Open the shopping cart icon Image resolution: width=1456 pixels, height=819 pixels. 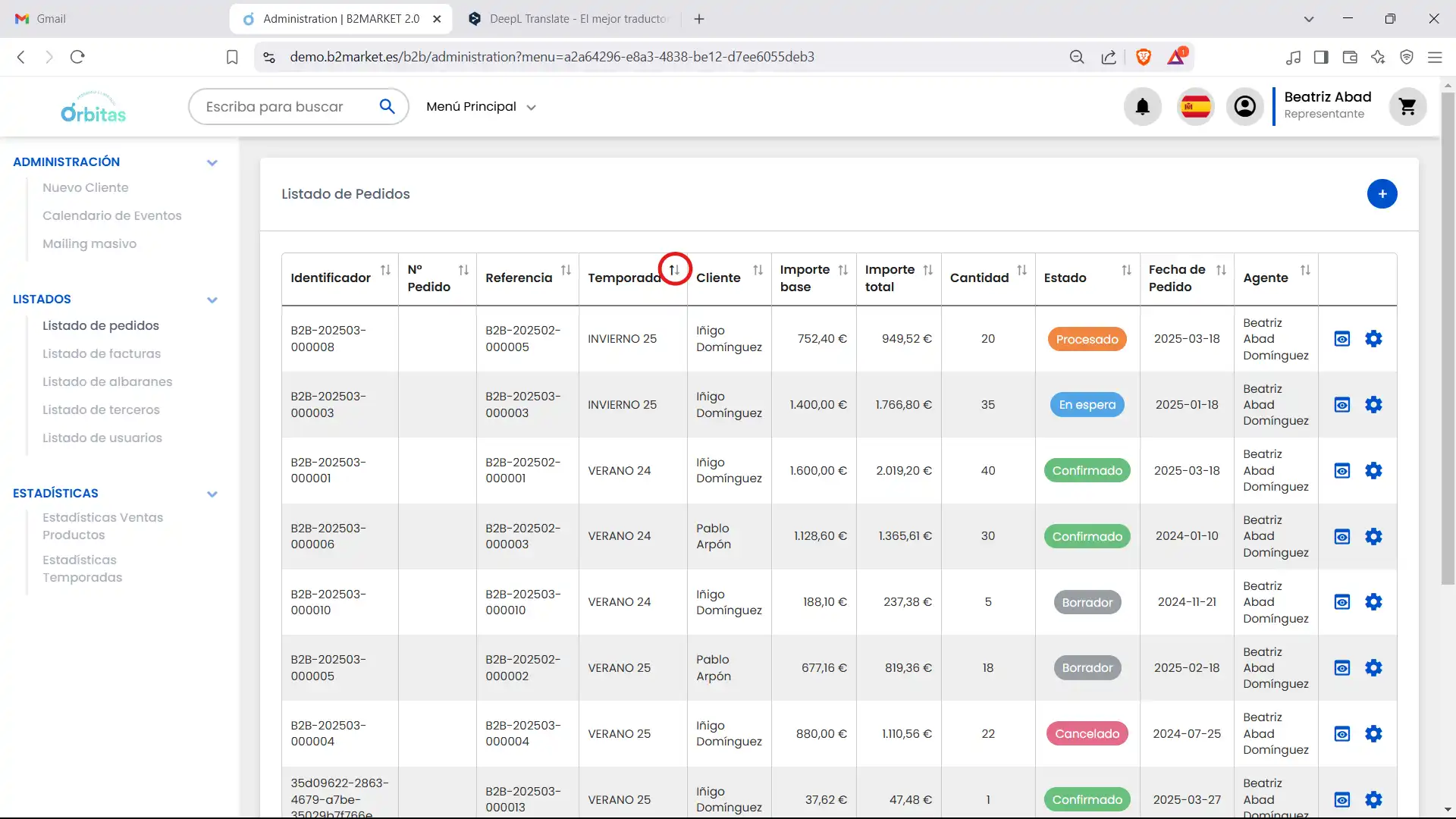[x=1407, y=107]
